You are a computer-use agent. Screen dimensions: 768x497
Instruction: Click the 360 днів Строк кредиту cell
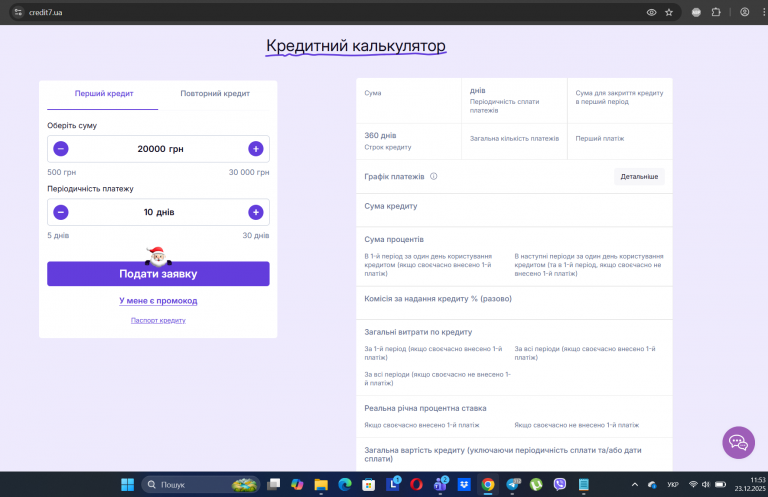(408, 141)
